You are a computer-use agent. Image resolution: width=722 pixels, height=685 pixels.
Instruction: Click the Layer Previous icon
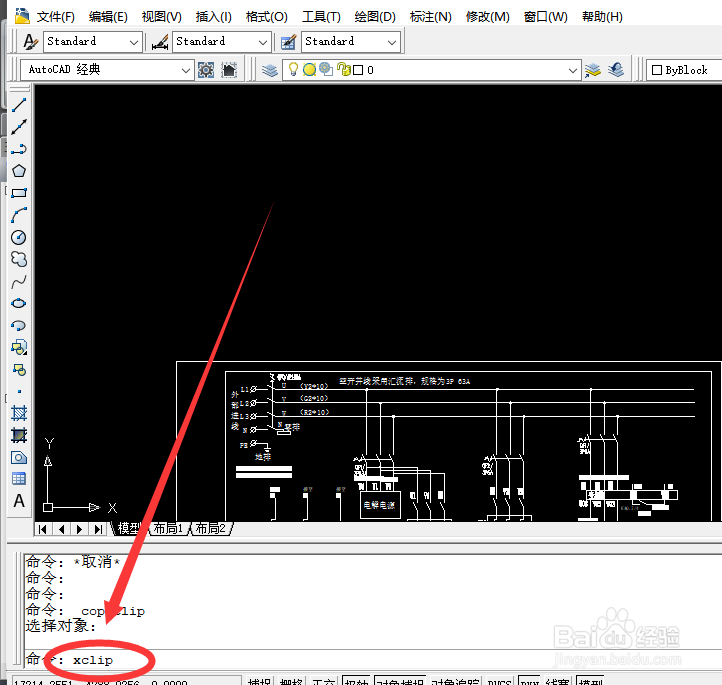[616, 70]
